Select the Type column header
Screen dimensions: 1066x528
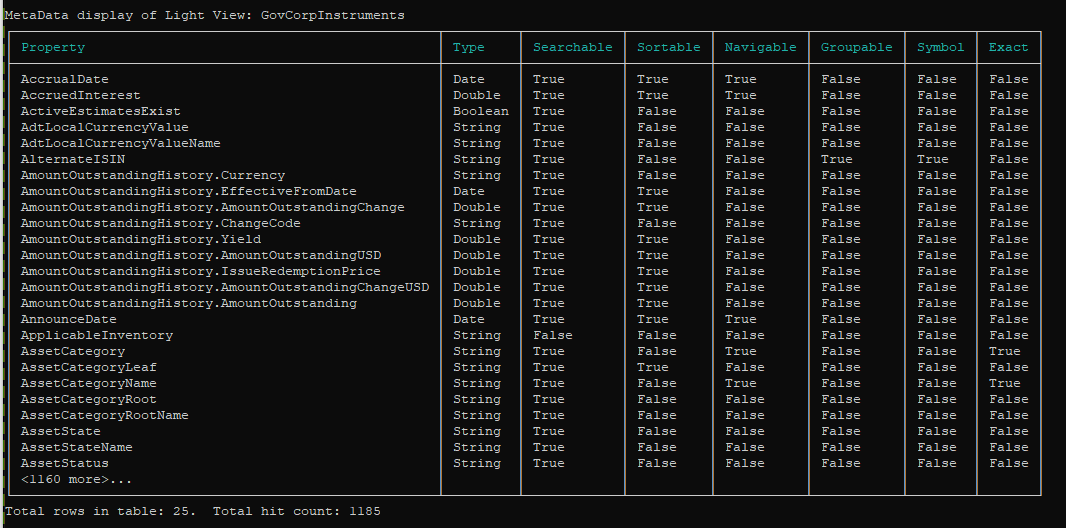[x=468, y=48]
